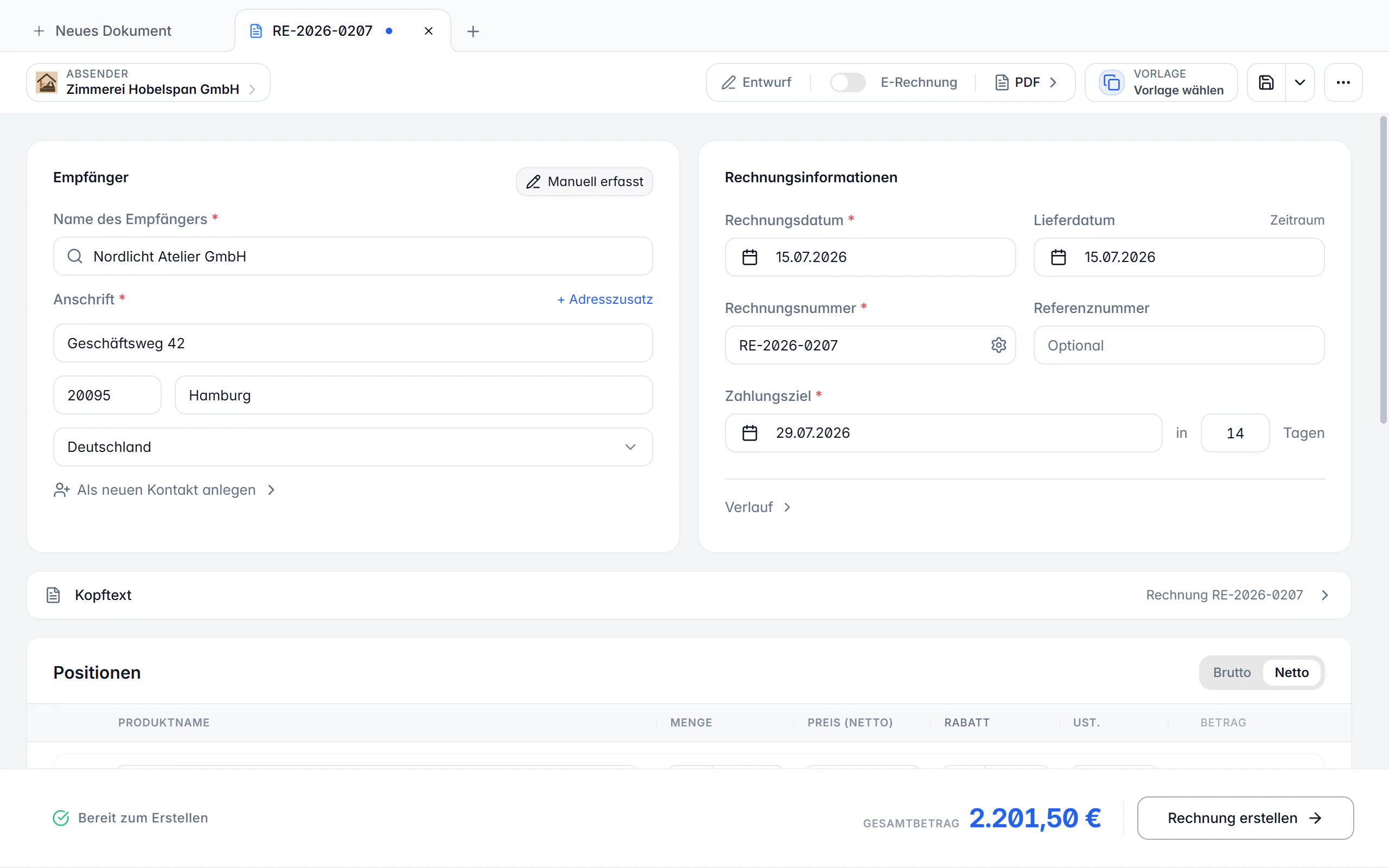Close the RE-2026-0207 tab
The height and width of the screenshot is (868, 1389).
point(429,31)
